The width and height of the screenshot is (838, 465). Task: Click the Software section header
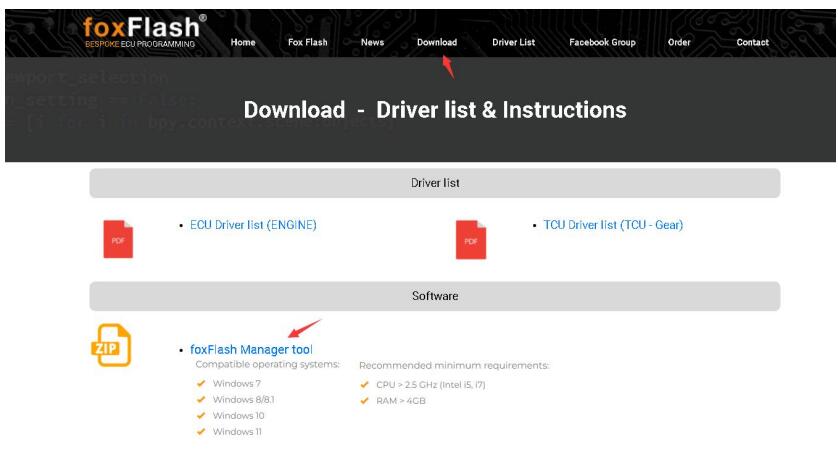(434, 296)
